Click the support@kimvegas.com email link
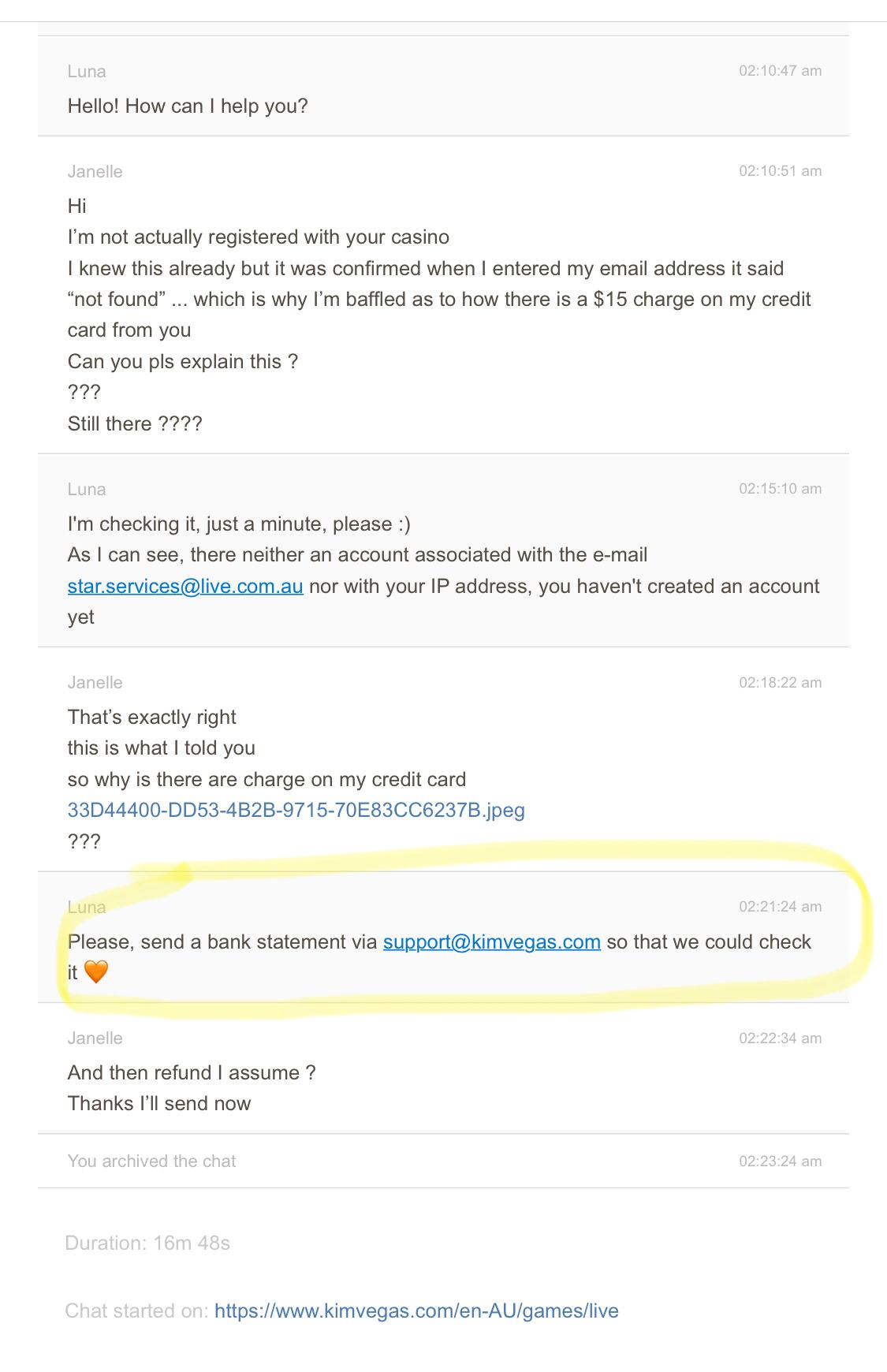Screen dimensions: 887x1372 pos(492,941)
